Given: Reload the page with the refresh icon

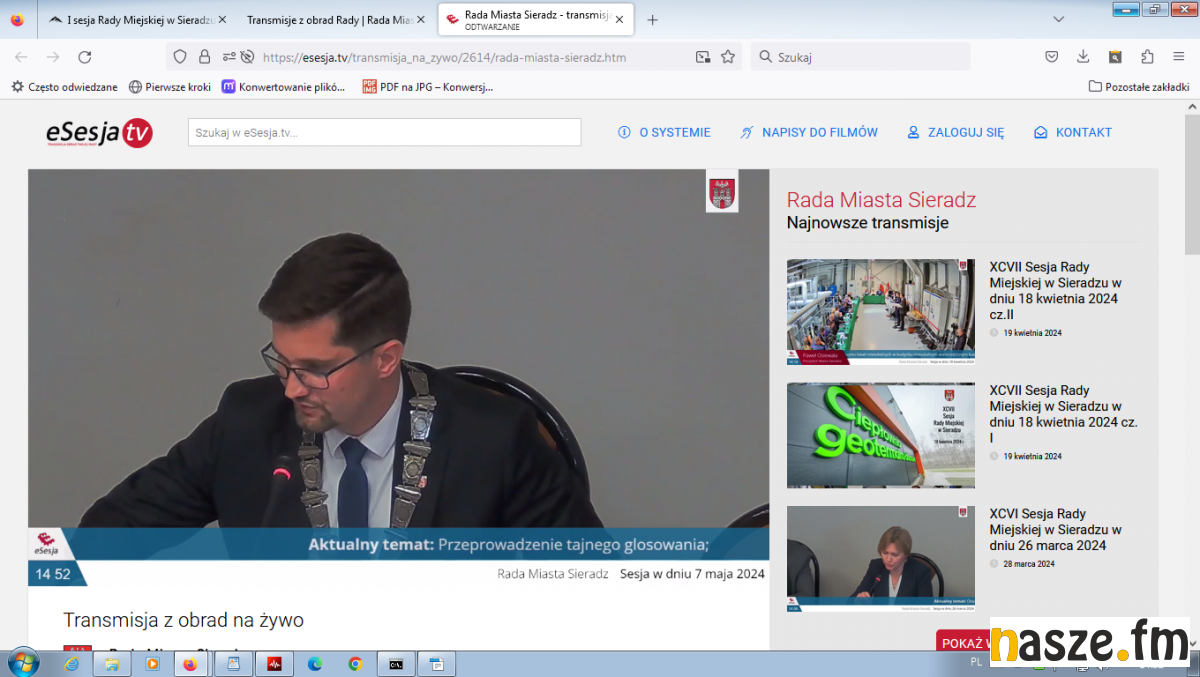Looking at the screenshot, I should click(85, 57).
